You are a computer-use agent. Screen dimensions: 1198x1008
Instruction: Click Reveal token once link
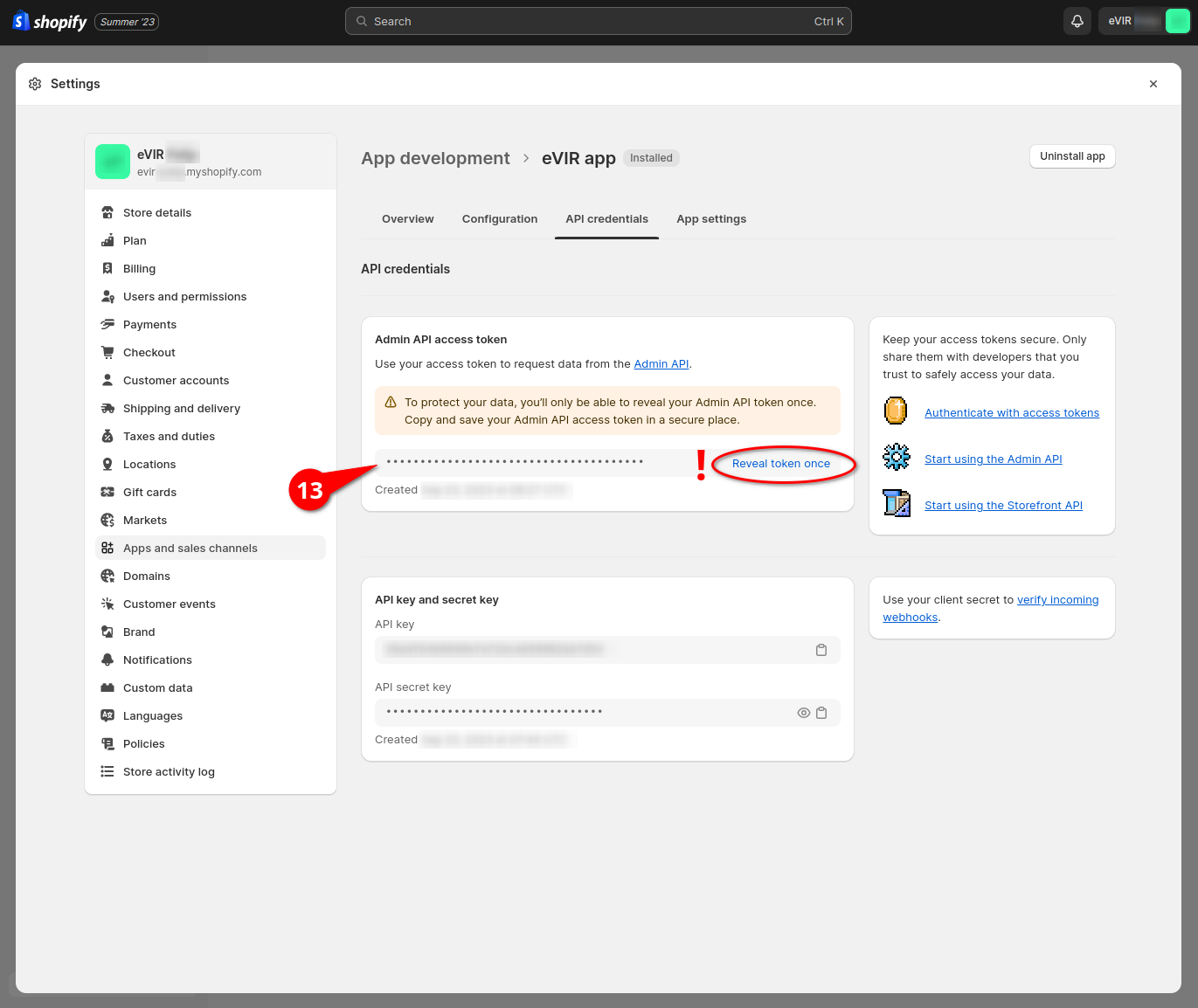(781, 464)
